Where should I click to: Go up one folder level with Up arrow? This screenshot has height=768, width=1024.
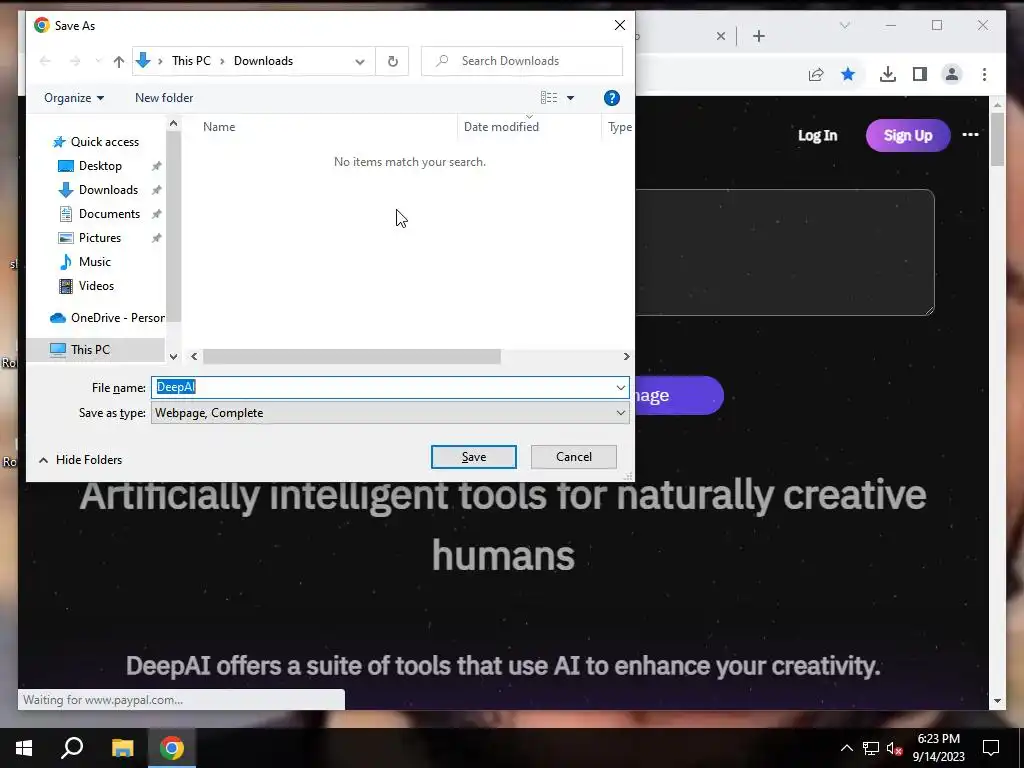pos(118,61)
